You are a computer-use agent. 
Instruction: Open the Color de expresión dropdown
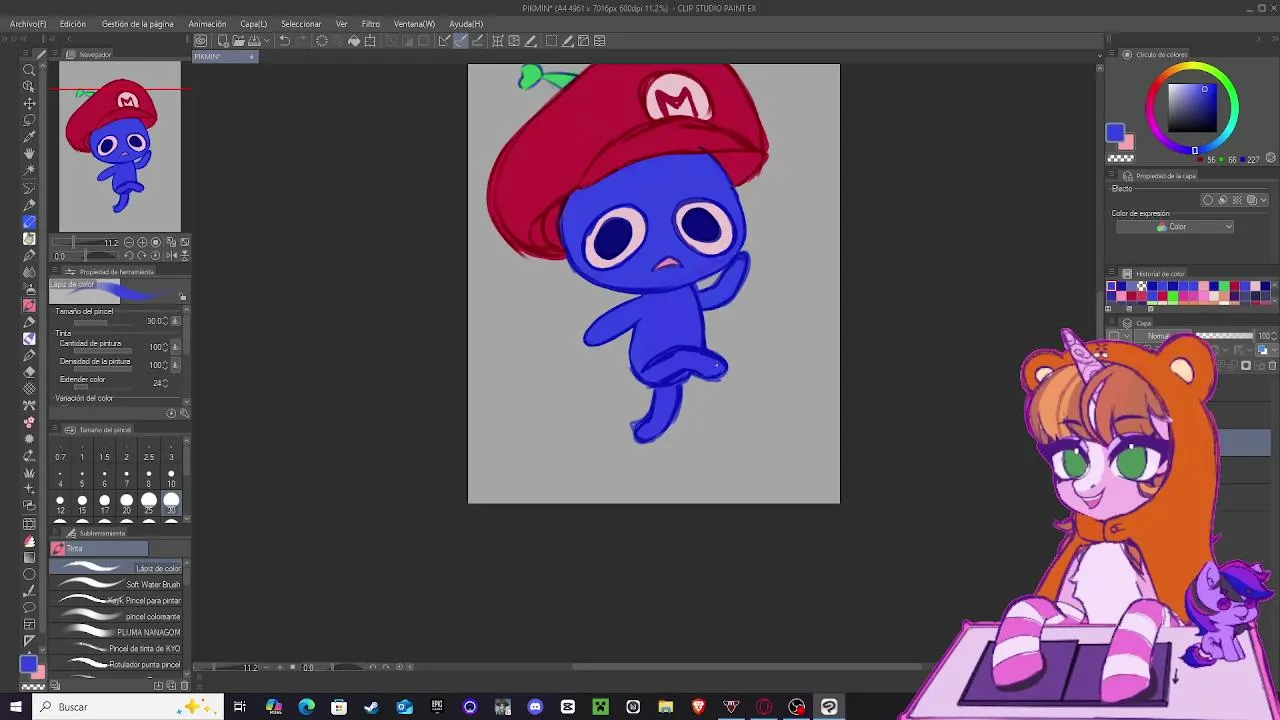coord(1175,227)
